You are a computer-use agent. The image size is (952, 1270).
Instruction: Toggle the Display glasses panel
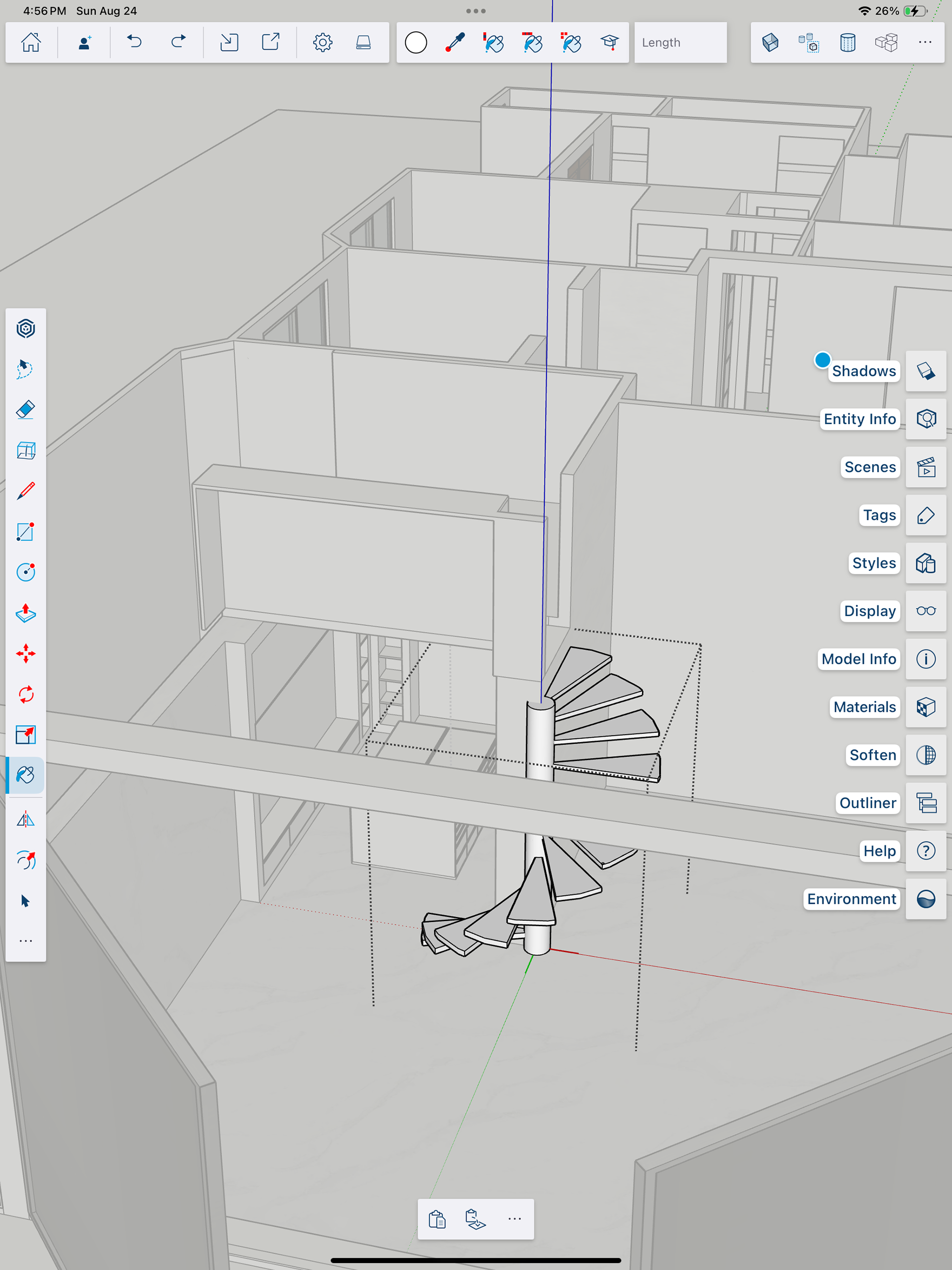[925, 611]
